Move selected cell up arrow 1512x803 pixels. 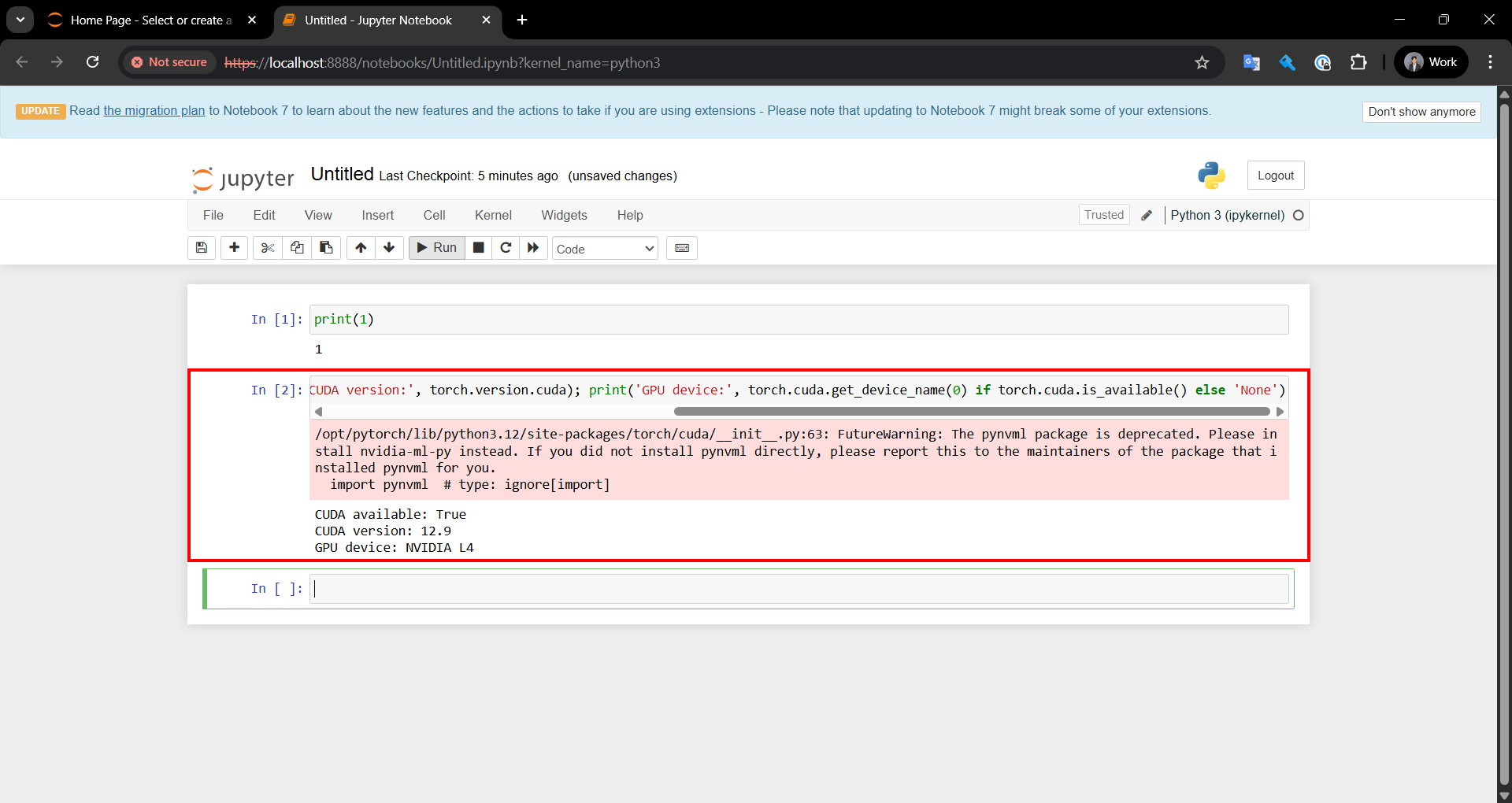[x=361, y=248]
